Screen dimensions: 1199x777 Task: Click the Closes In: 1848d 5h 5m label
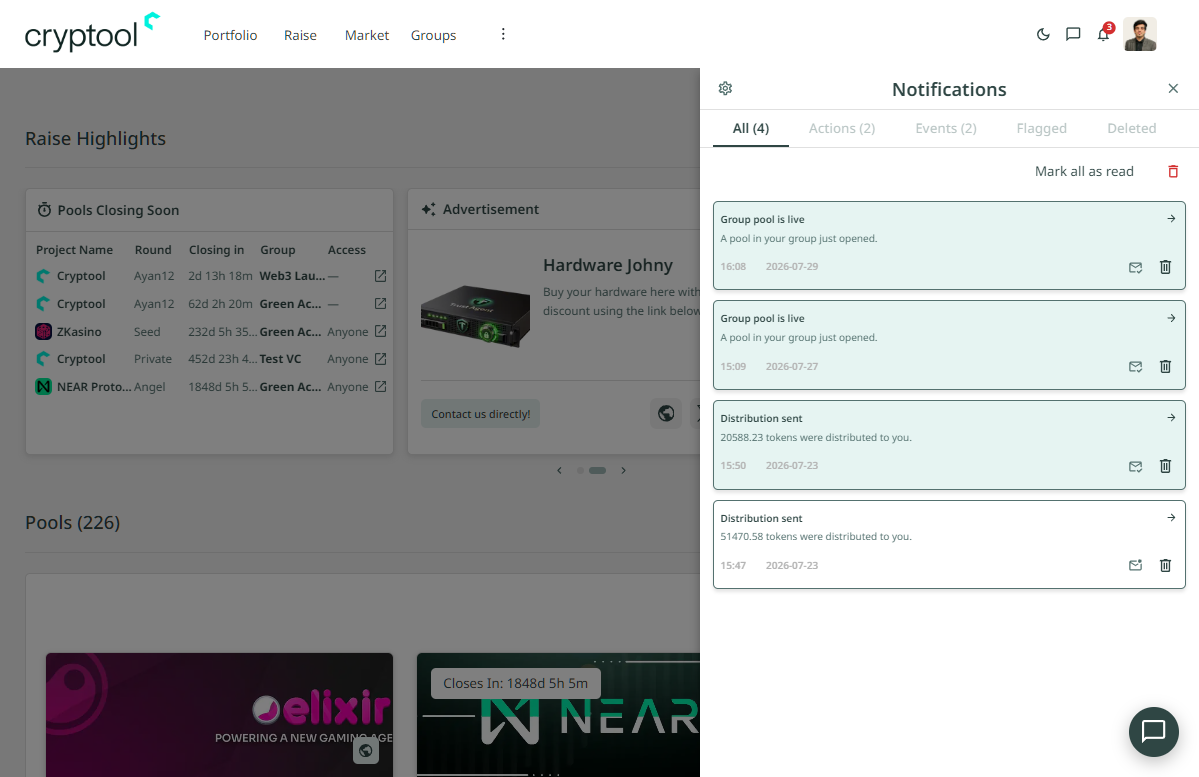515,683
